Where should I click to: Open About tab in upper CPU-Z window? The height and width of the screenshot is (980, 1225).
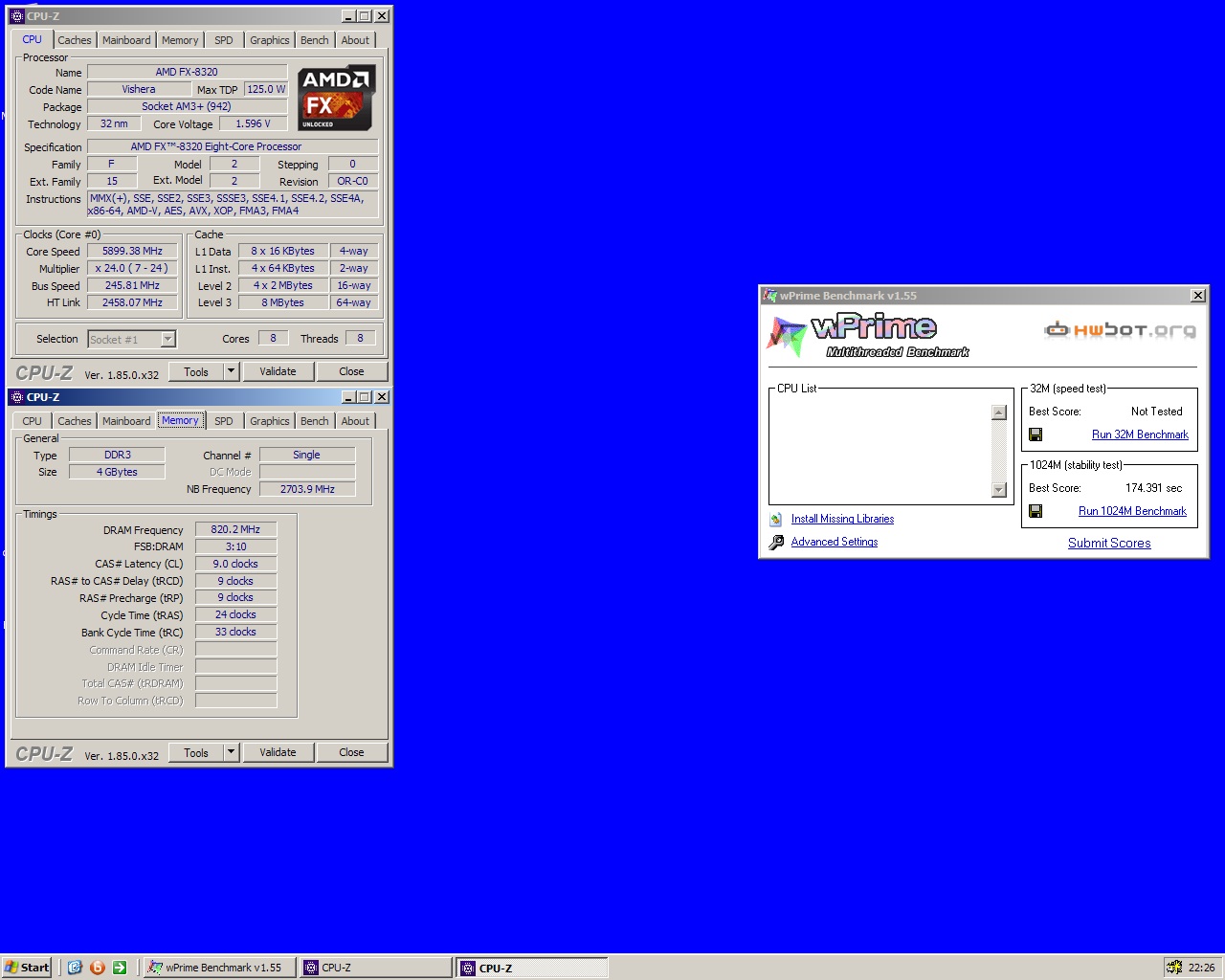point(355,40)
